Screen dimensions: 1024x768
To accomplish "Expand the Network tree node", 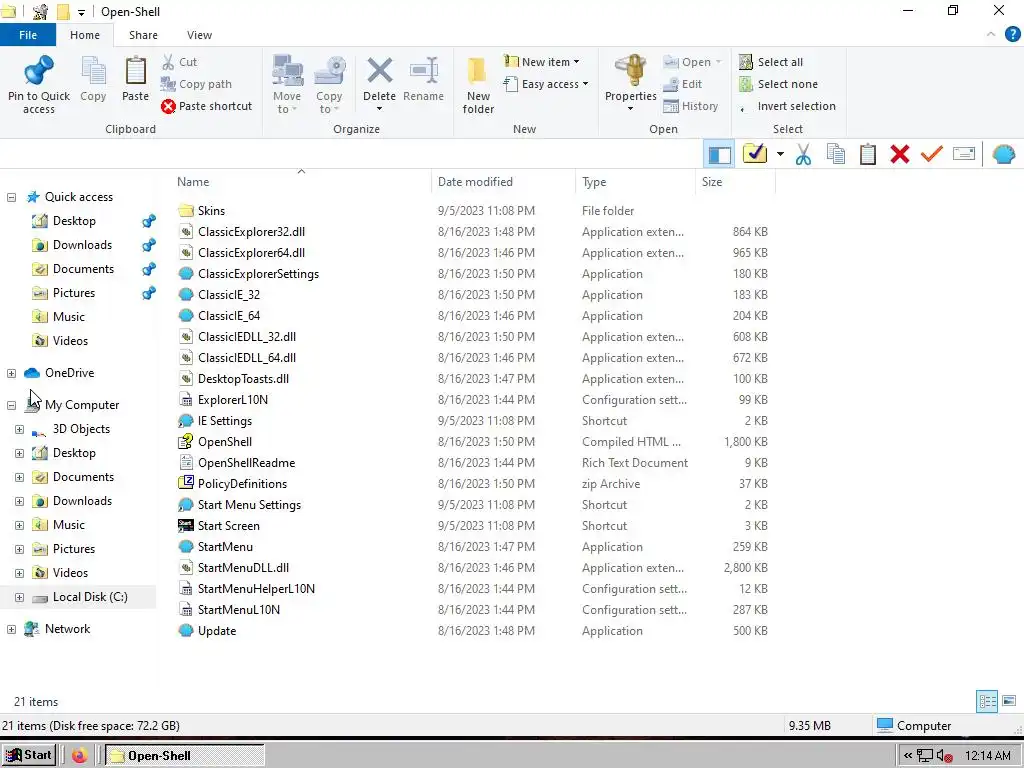I will point(11,629).
